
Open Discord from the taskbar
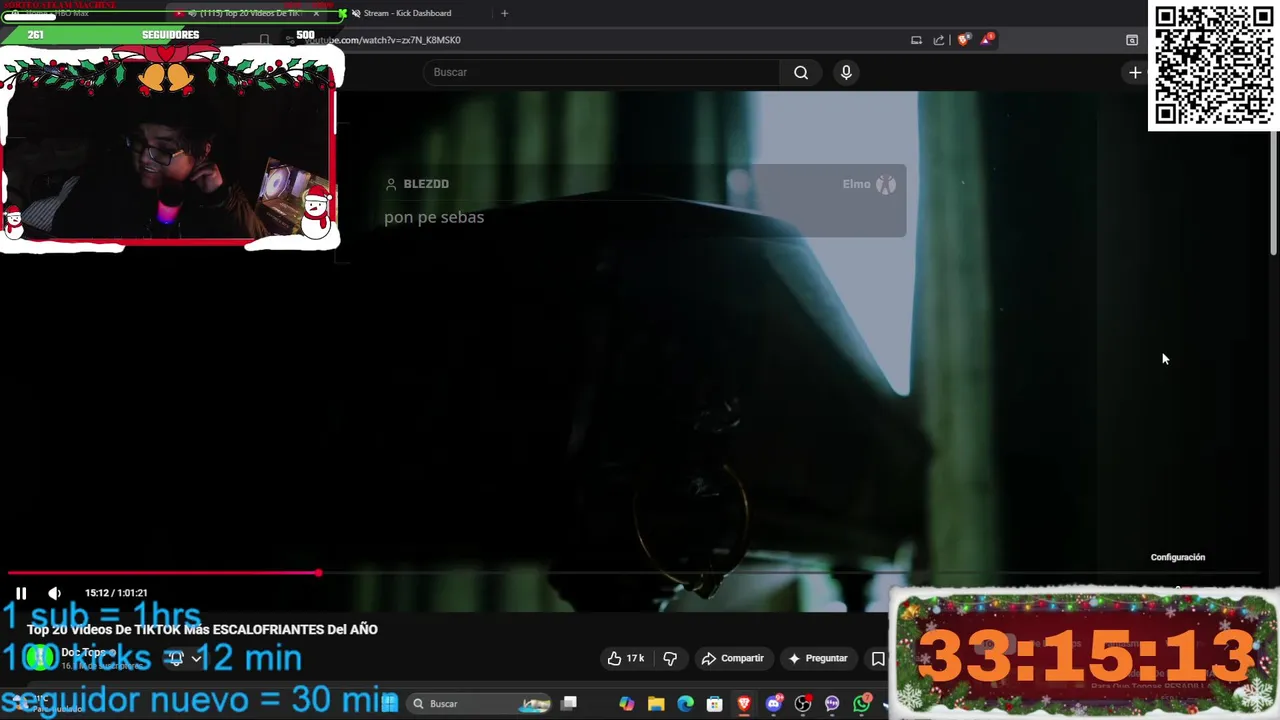[773, 704]
